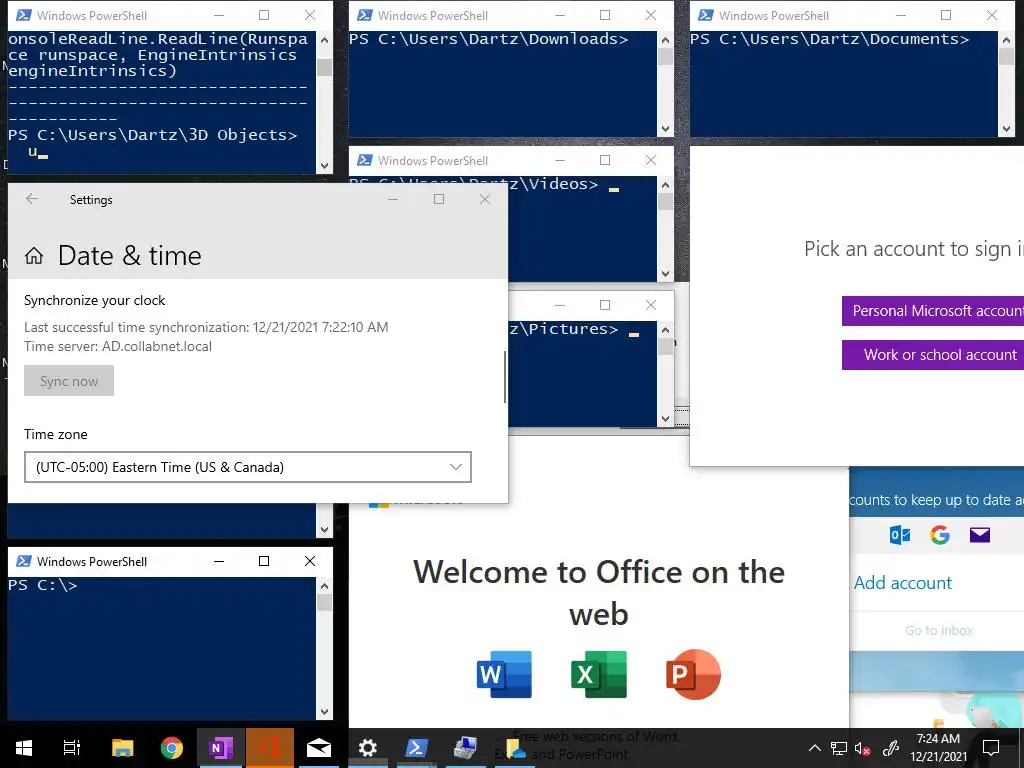This screenshot has width=1024, height=768.
Task: Maximize the Downloads PowerShell window
Action: [x=605, y=15]
